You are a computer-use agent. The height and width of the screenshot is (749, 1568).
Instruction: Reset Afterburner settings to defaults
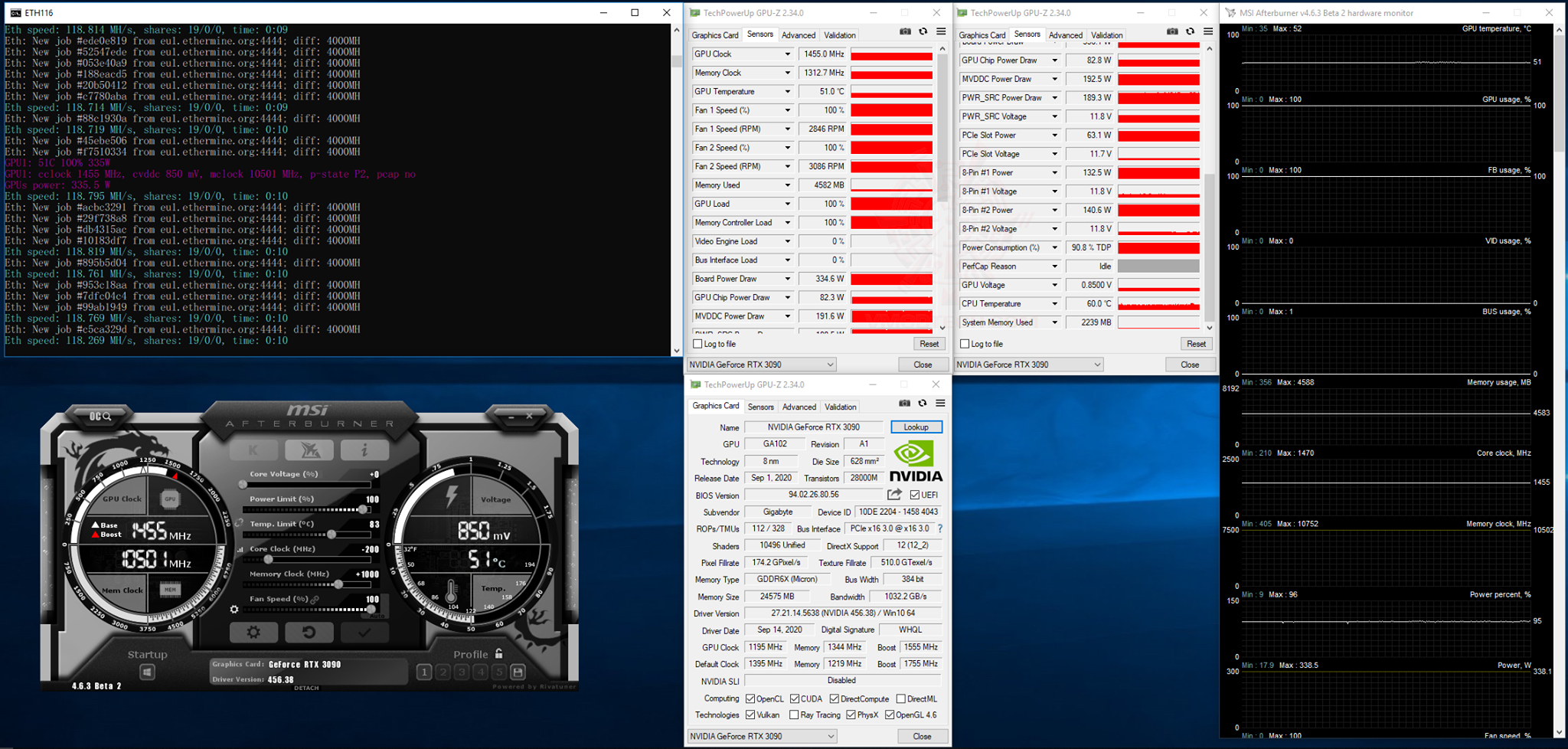[x=309, y=632]
